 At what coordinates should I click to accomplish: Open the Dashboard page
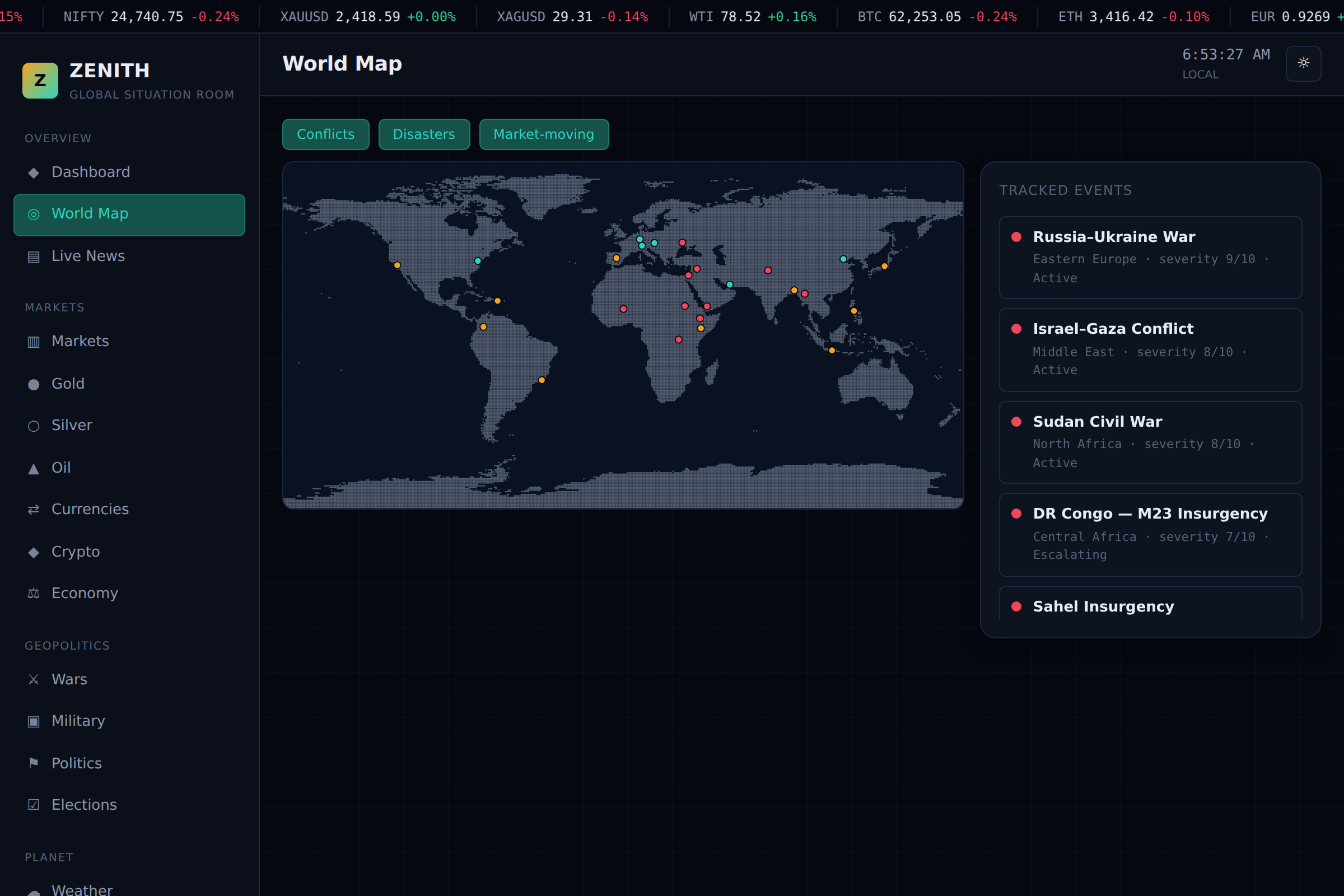pyautogui.click(x=129, y=172)
